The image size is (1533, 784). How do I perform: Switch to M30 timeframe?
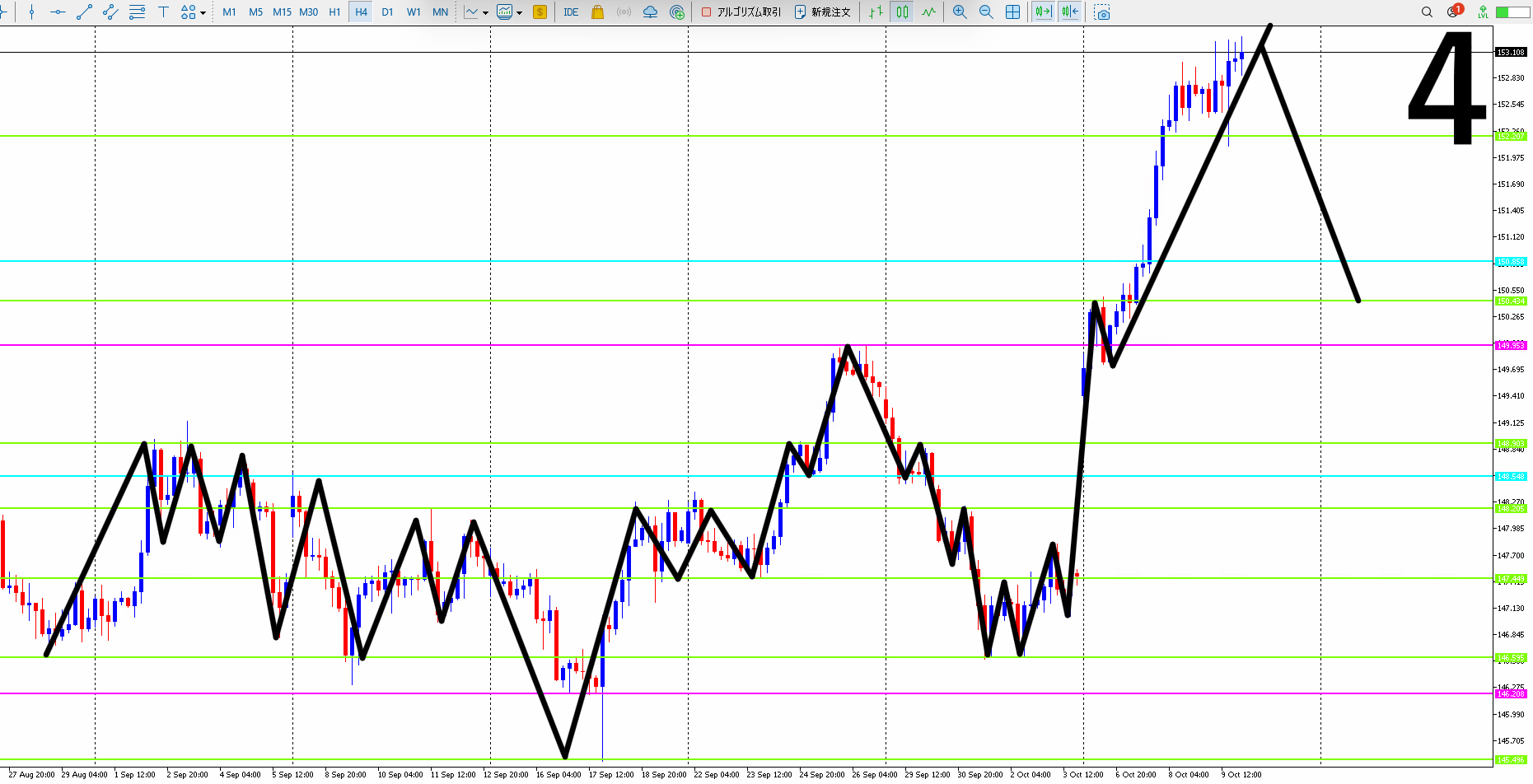tap(308, 12)
